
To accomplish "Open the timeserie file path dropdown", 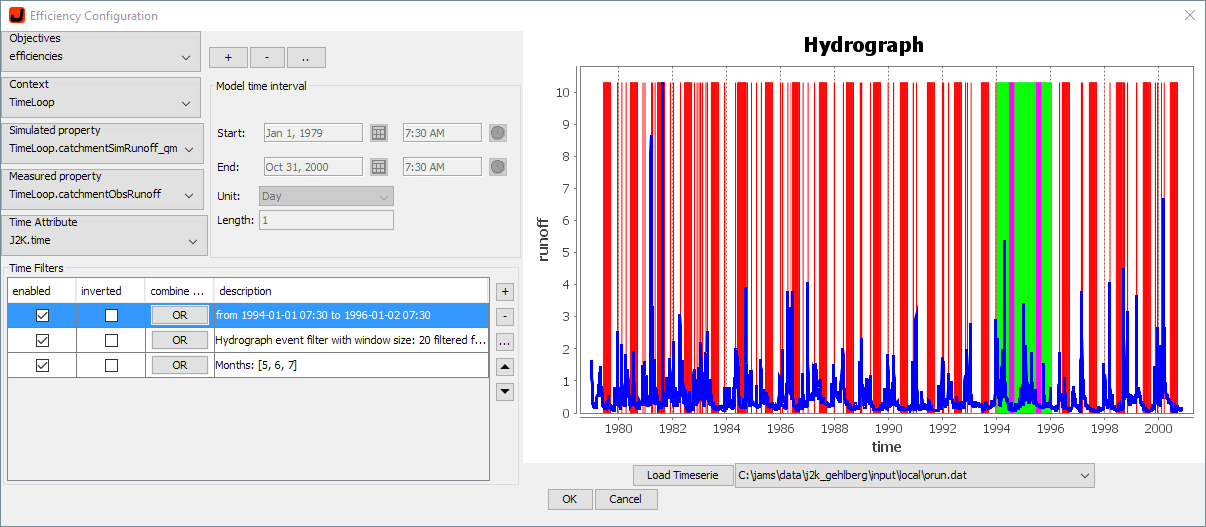I will [x=914, y=476].
